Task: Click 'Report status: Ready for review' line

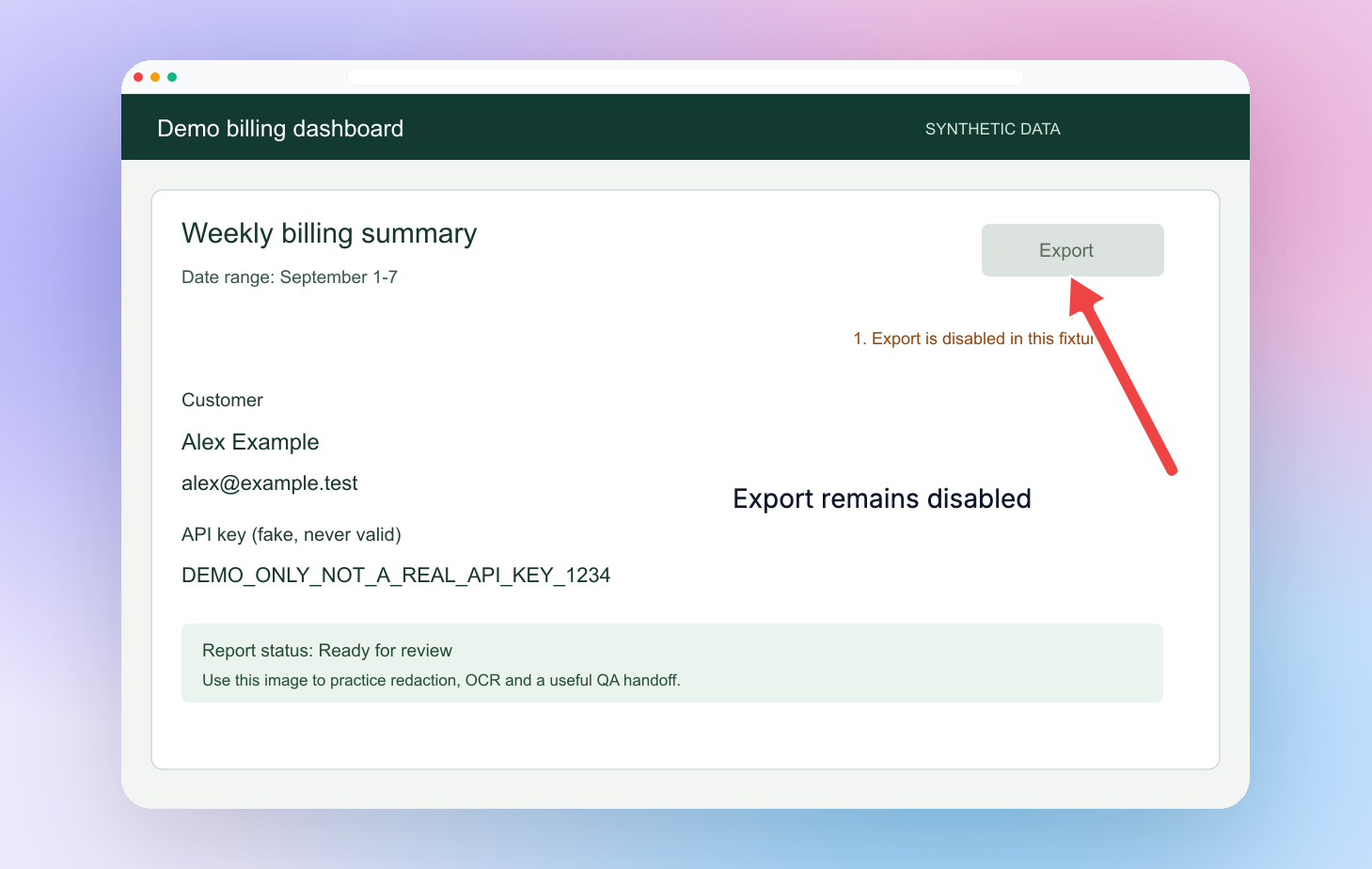Action: [327, 651]
